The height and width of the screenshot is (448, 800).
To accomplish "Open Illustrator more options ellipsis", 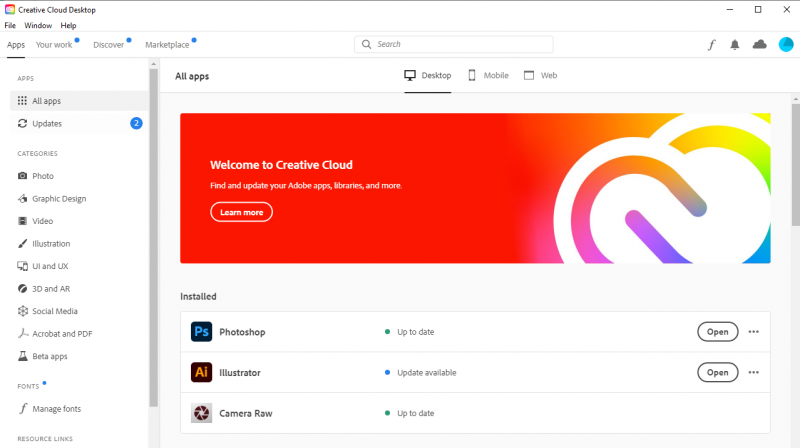I will [754, 372].
